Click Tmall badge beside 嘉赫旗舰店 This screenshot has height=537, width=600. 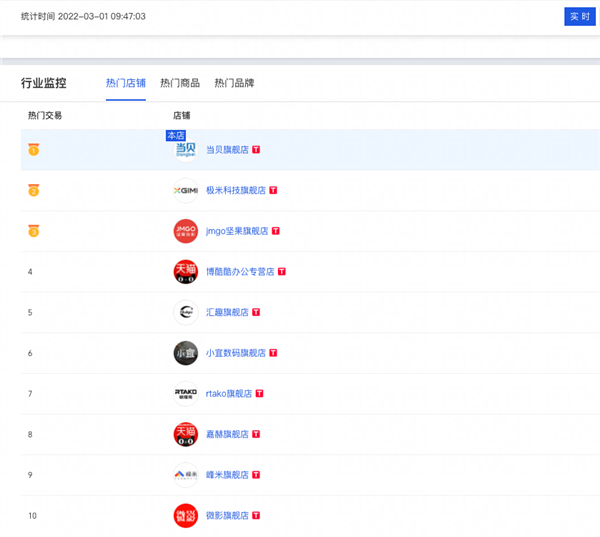pyautogui.click(x=256, y=434)
